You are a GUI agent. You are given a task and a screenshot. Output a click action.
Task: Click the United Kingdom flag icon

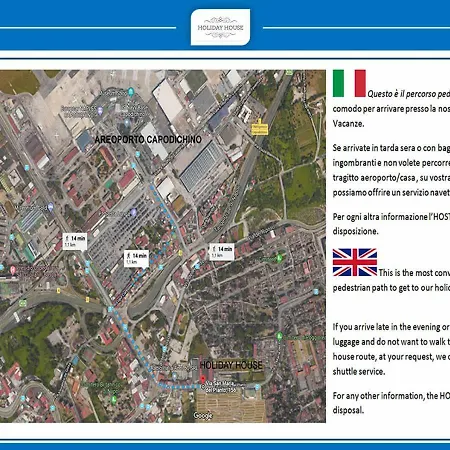pyautogui.click(x=355, y=262)
